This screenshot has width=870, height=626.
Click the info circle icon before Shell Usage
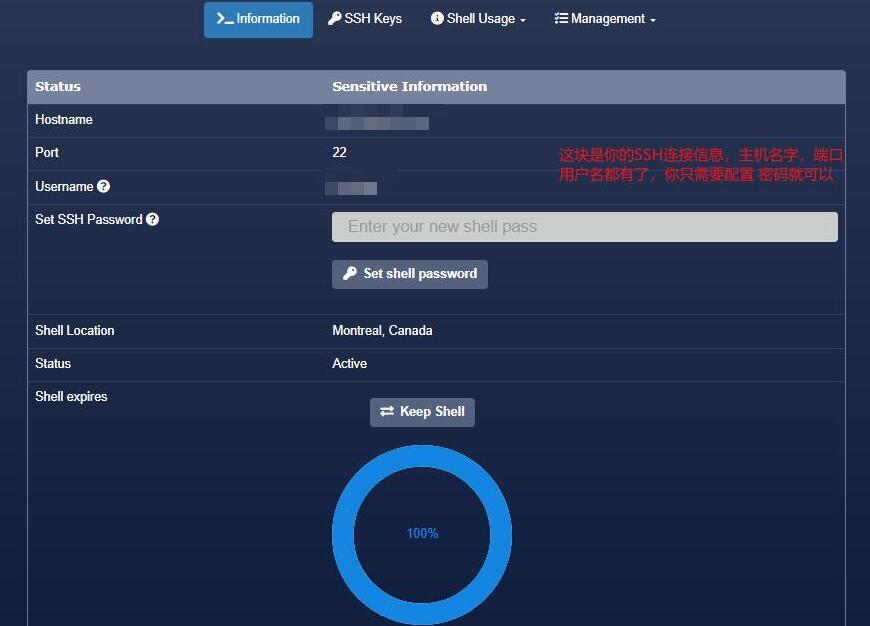pyautogui.click(x=437, y=19)
